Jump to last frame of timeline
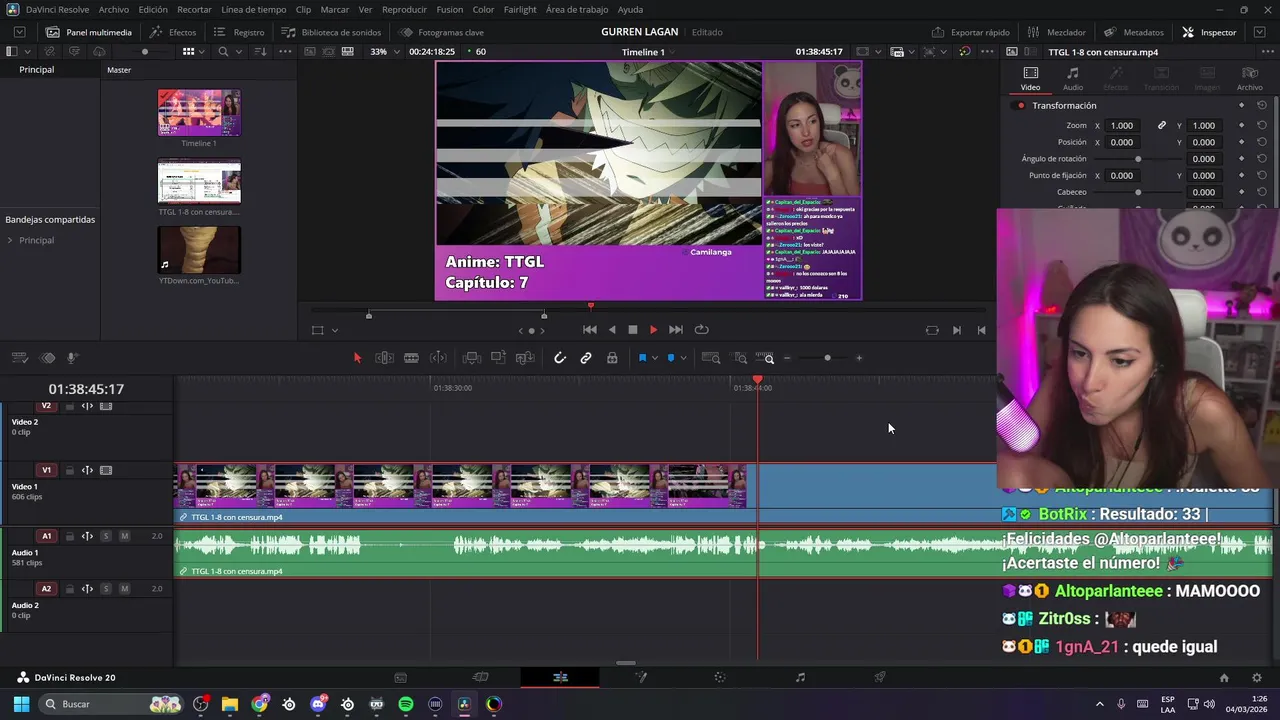 click(x=676, y=330)
